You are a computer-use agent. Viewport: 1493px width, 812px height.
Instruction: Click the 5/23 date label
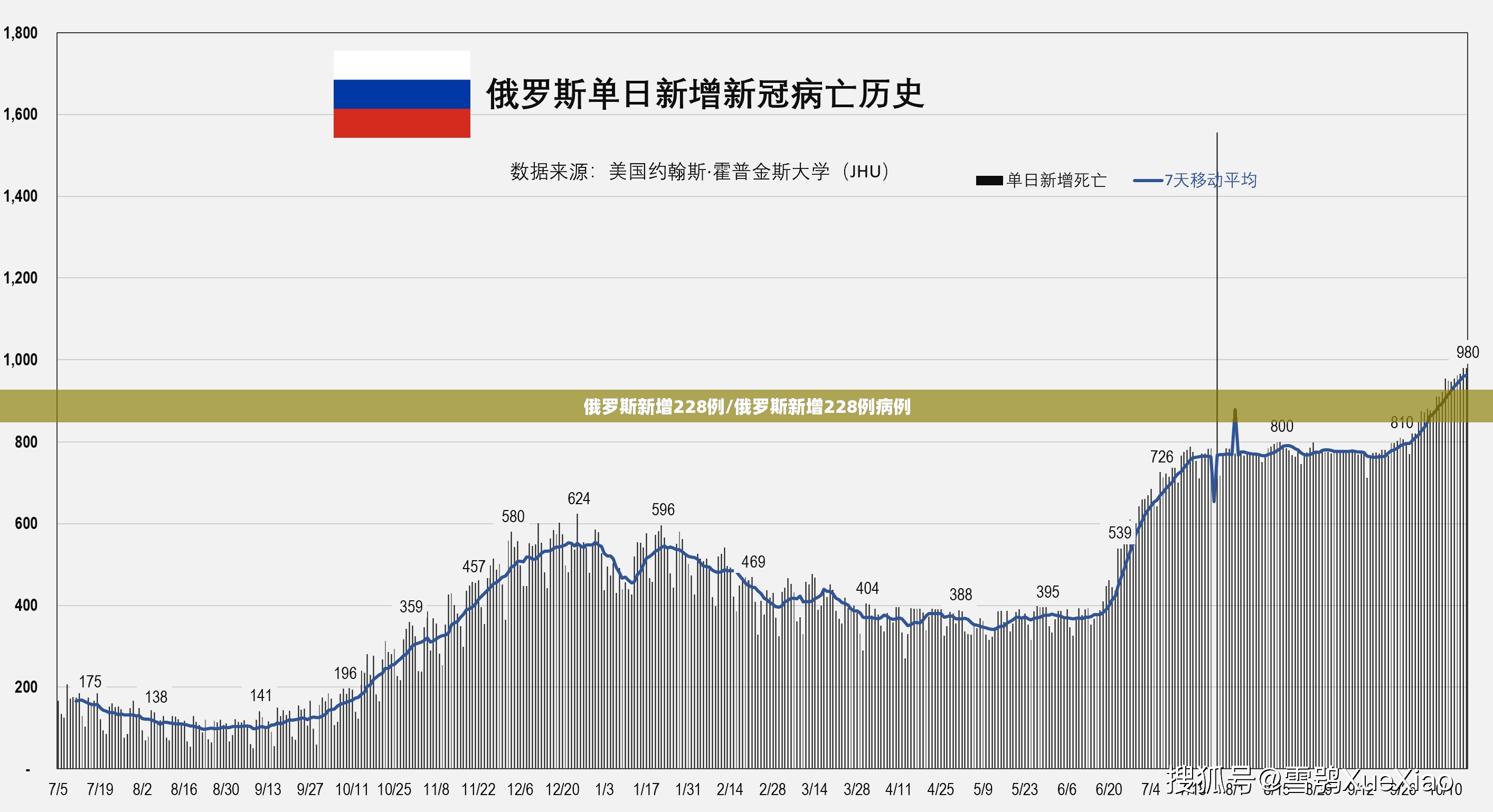pos(1024,789)
